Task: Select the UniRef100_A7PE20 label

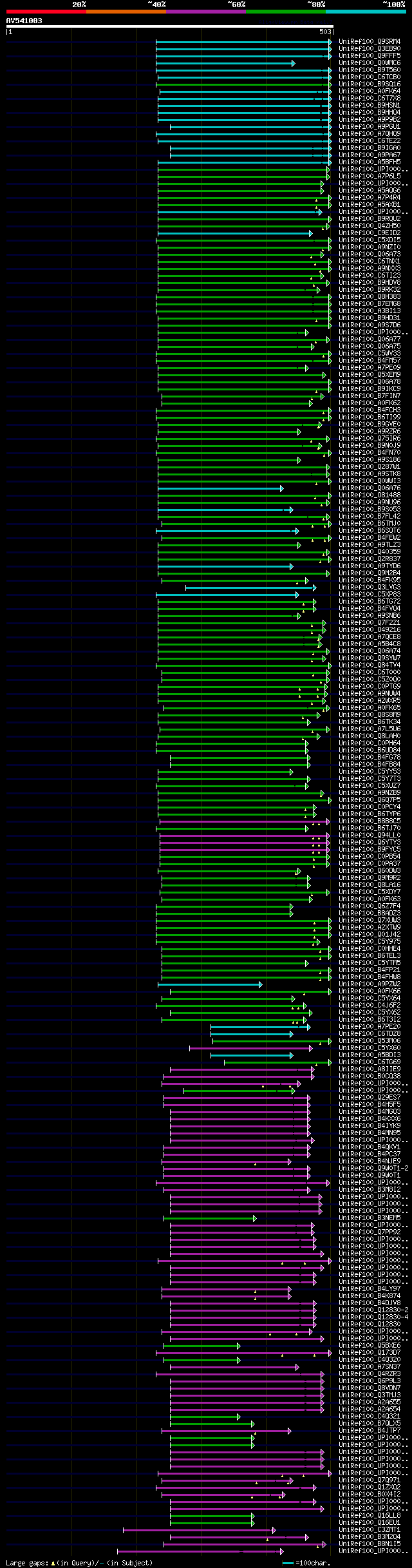Action: [x=370, y=1027]
